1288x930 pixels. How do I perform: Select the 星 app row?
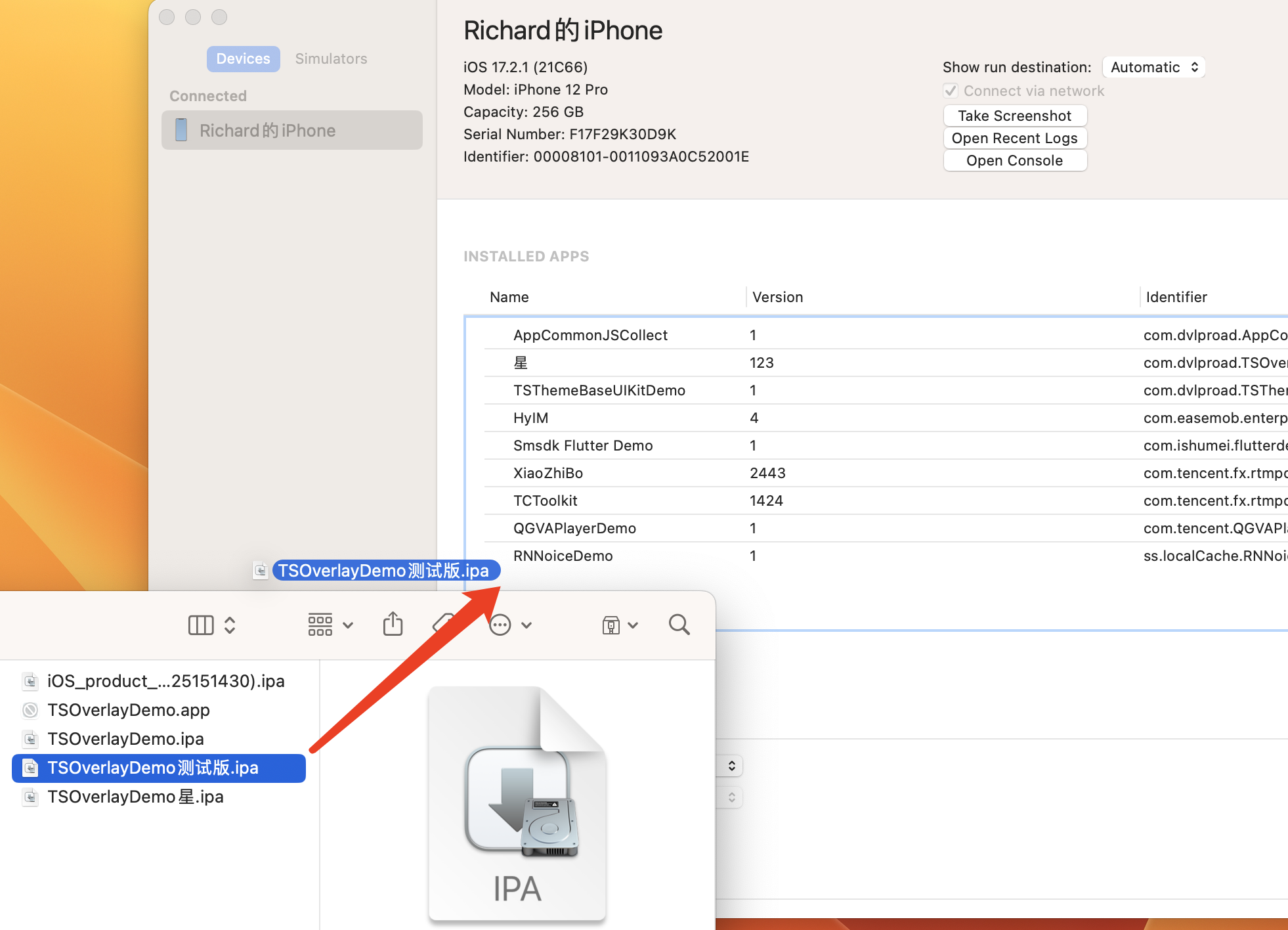886,363
